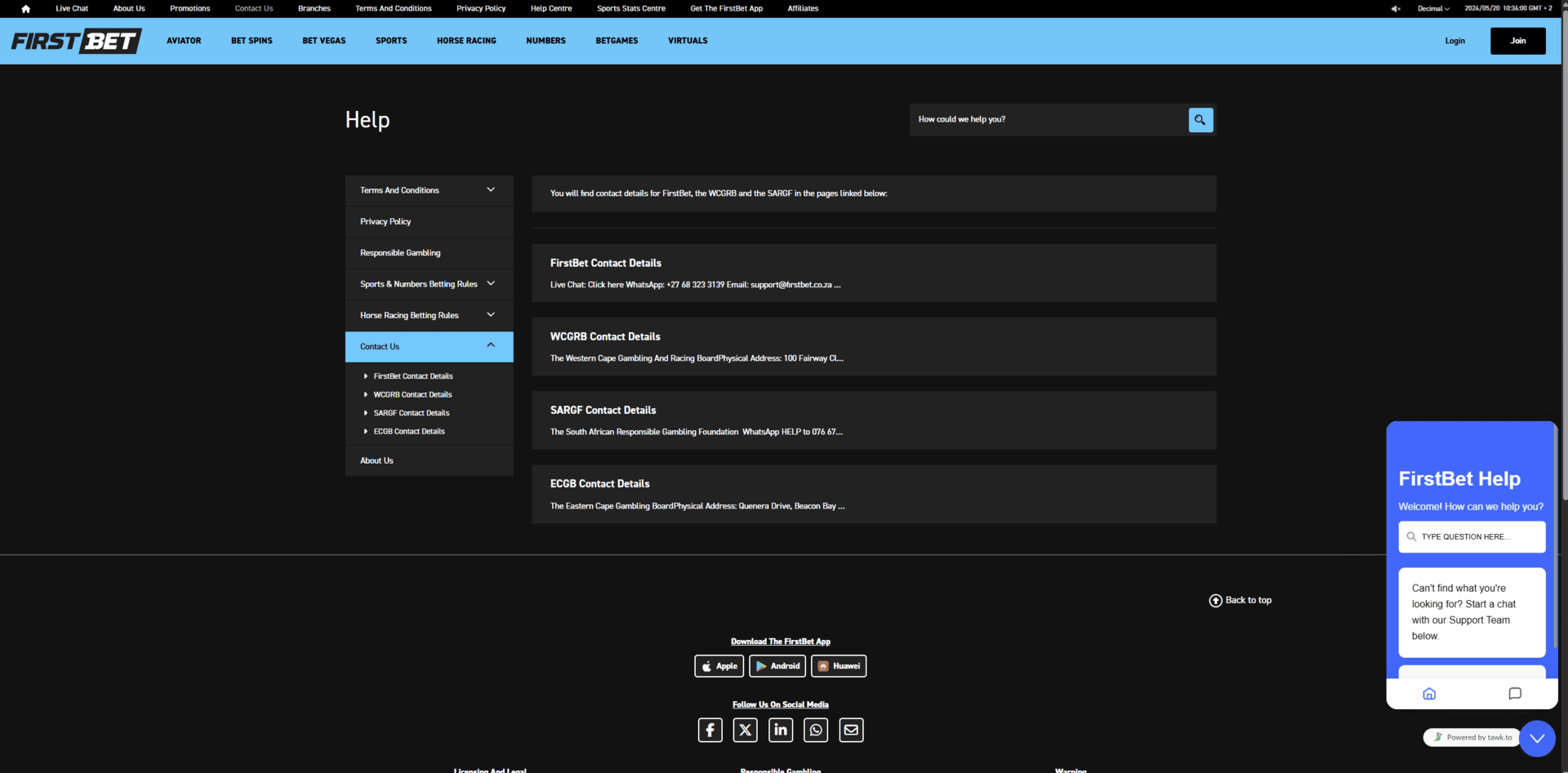This screenshot has width=1568, height=773.
Task: Open the Promotions link
Action: pos(190,9)
